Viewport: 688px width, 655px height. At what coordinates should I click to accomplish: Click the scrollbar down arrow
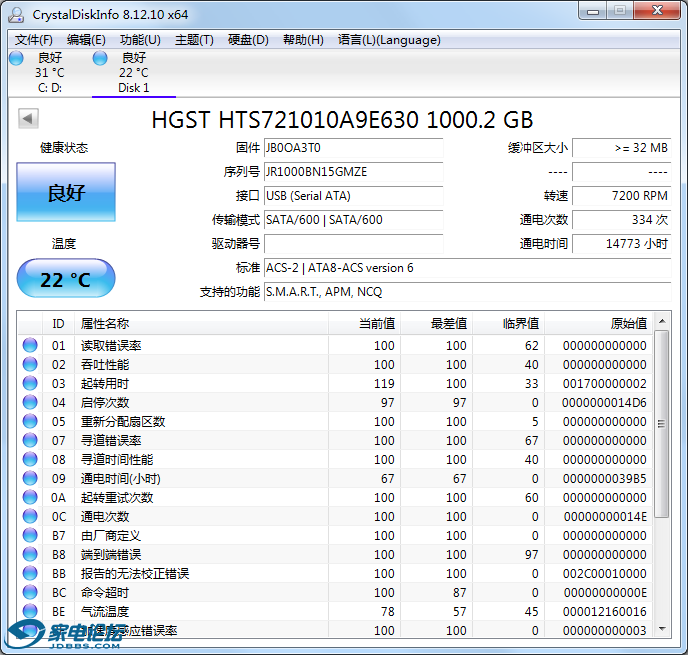662,629
